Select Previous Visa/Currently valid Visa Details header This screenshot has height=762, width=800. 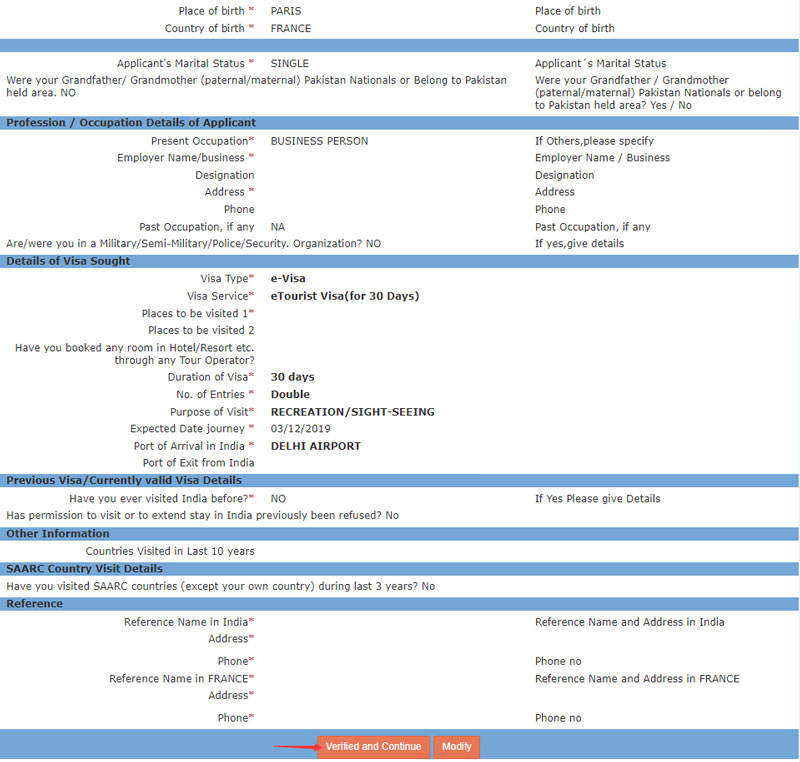(124, 480)
